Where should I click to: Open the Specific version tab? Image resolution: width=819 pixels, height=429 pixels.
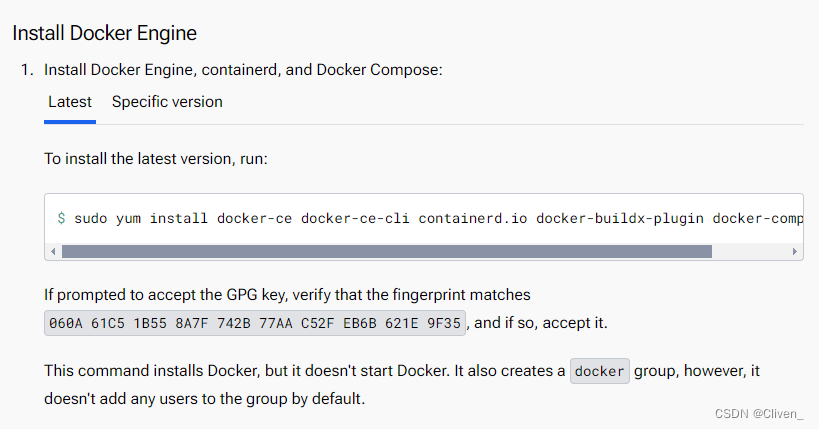coord(167,102)
